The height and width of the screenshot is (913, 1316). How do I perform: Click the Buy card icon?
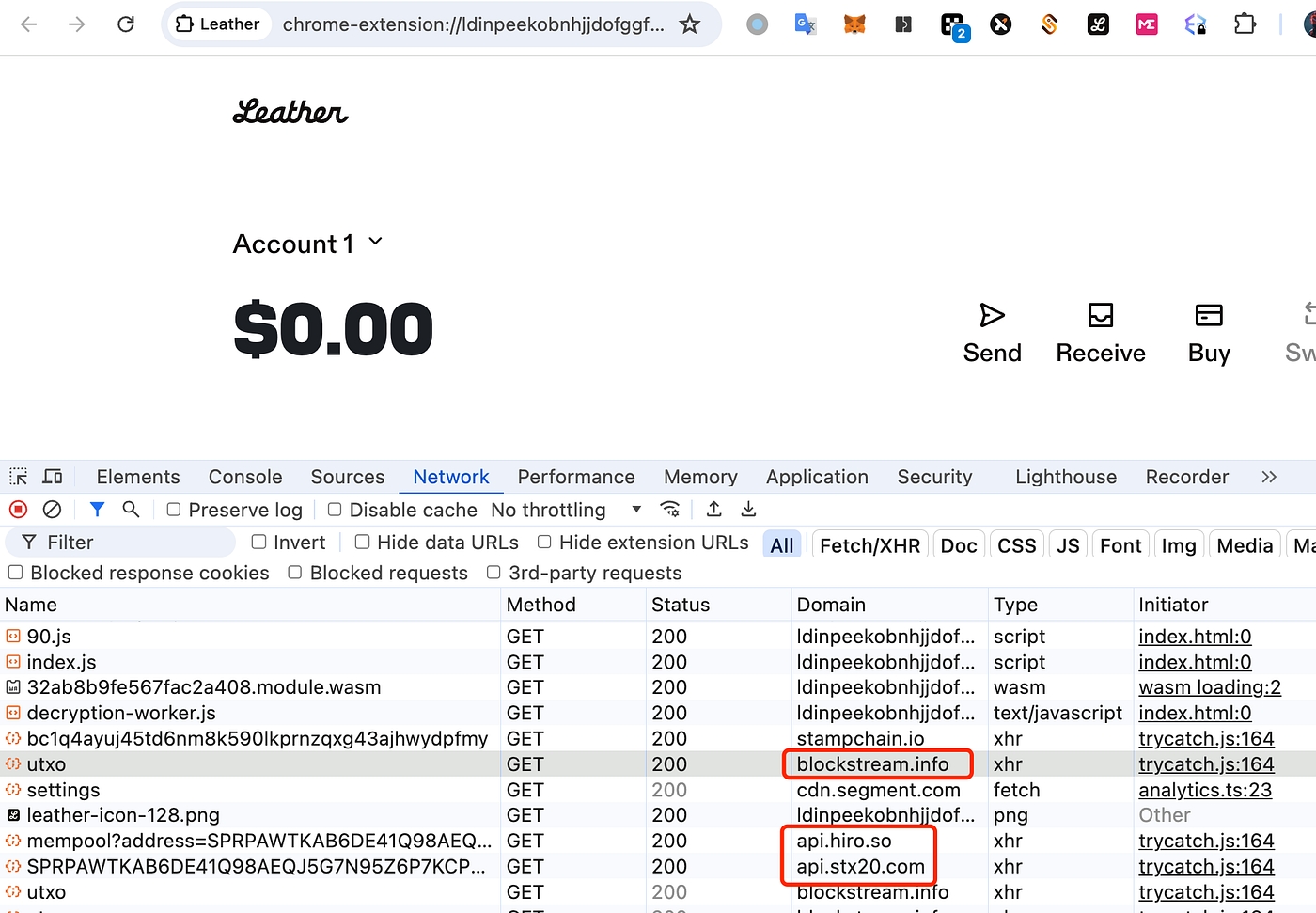(x=1208, y=315)
